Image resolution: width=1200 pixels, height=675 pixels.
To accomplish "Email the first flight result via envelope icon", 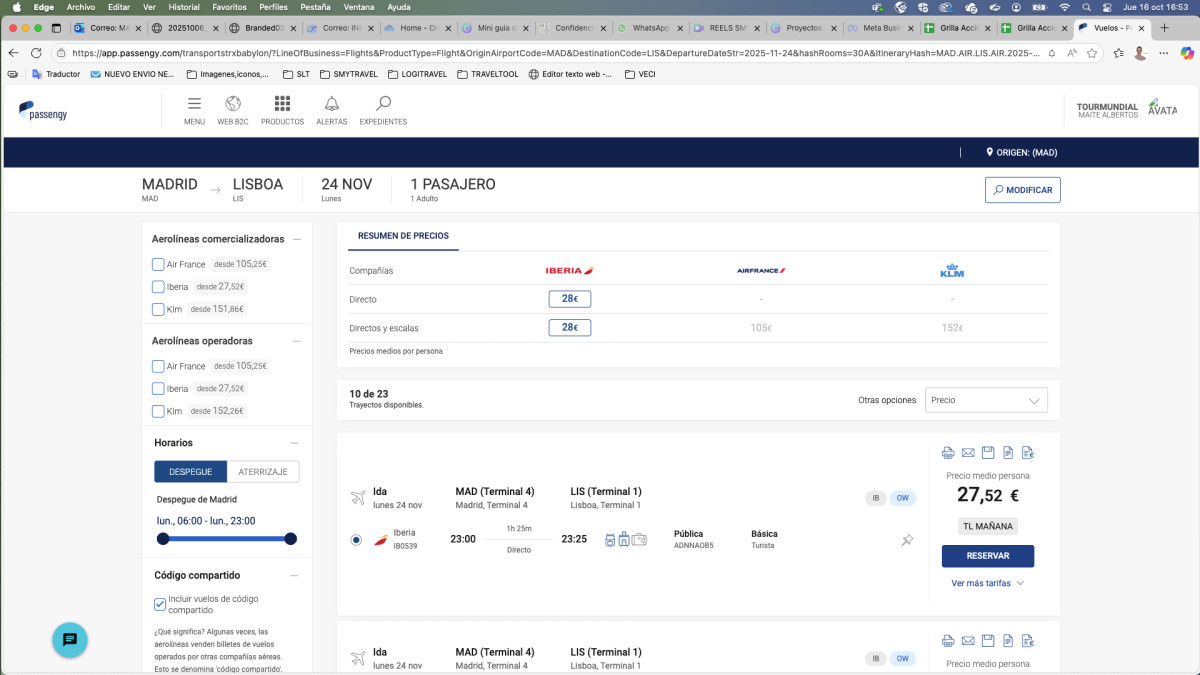I will point(967,453).
